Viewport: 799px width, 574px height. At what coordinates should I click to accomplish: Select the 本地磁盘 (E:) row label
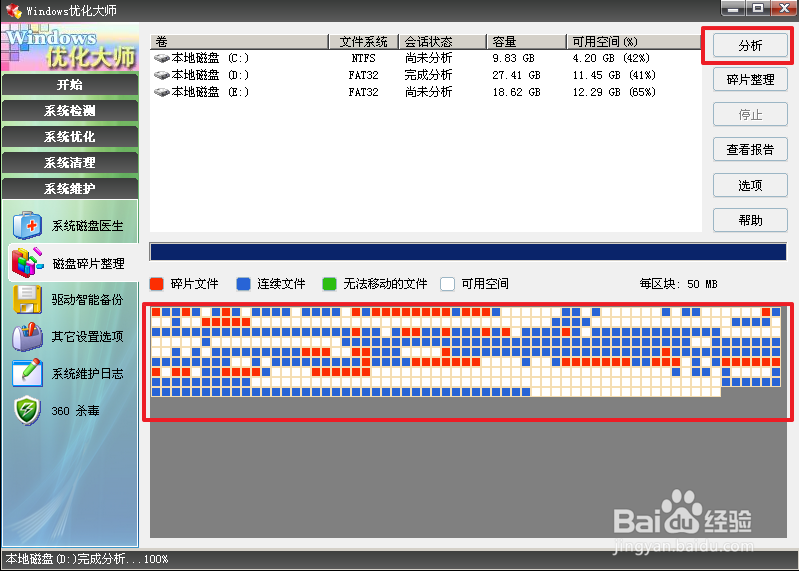tap(210, 92)
